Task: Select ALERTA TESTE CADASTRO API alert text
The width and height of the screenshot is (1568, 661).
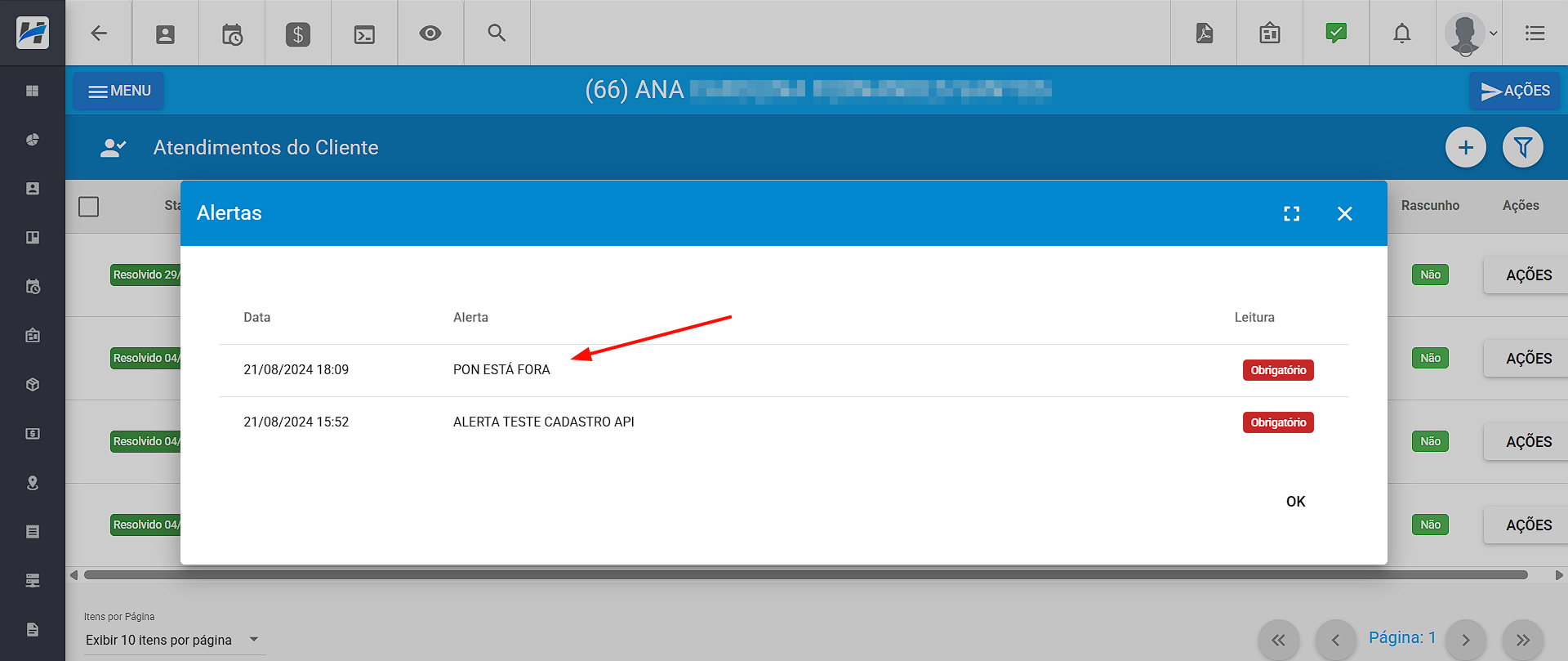Action: pyautogui.click(x=544, y=422)
